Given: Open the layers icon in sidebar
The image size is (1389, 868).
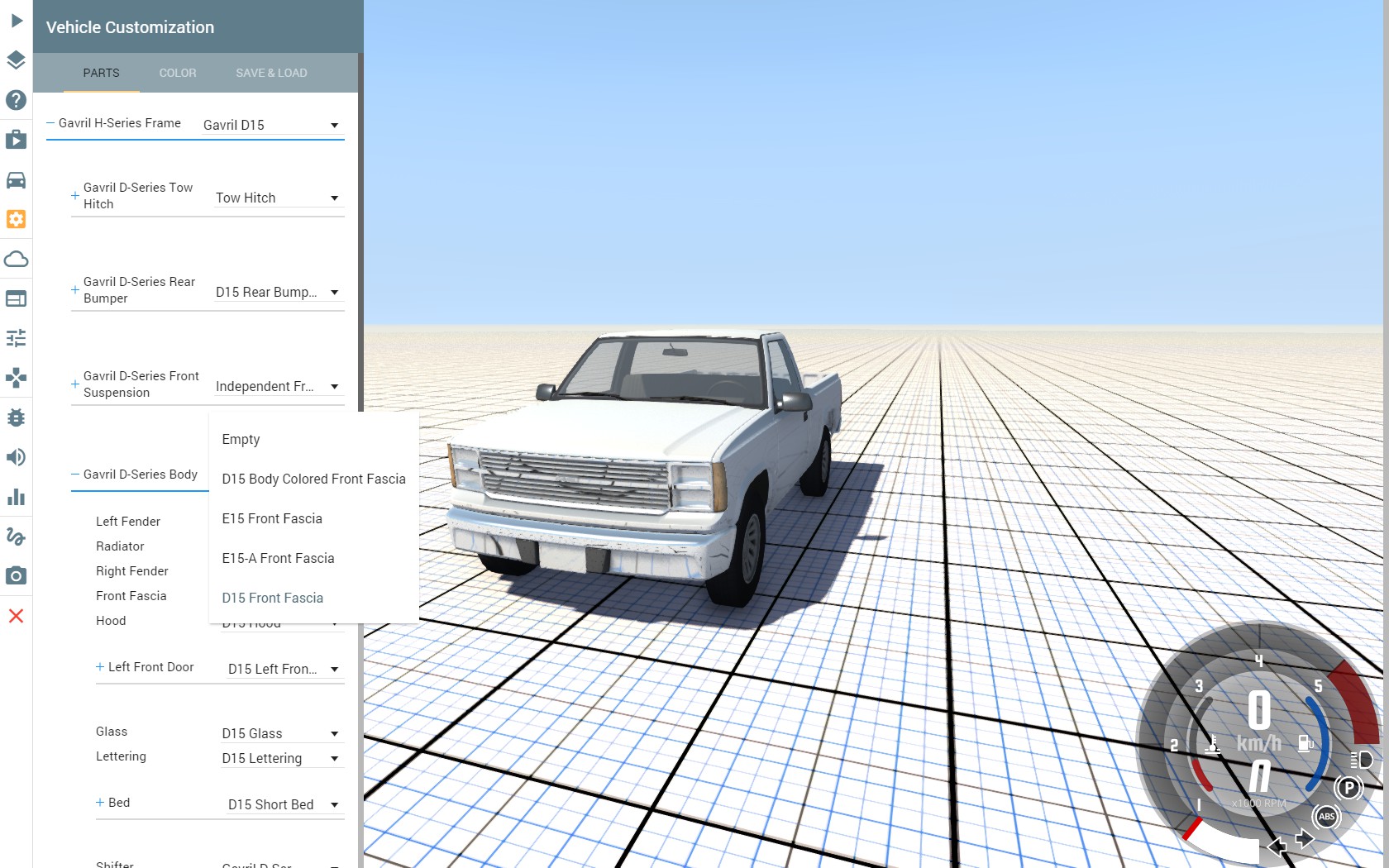Looking at the screenshot, I should click(16, 60).
